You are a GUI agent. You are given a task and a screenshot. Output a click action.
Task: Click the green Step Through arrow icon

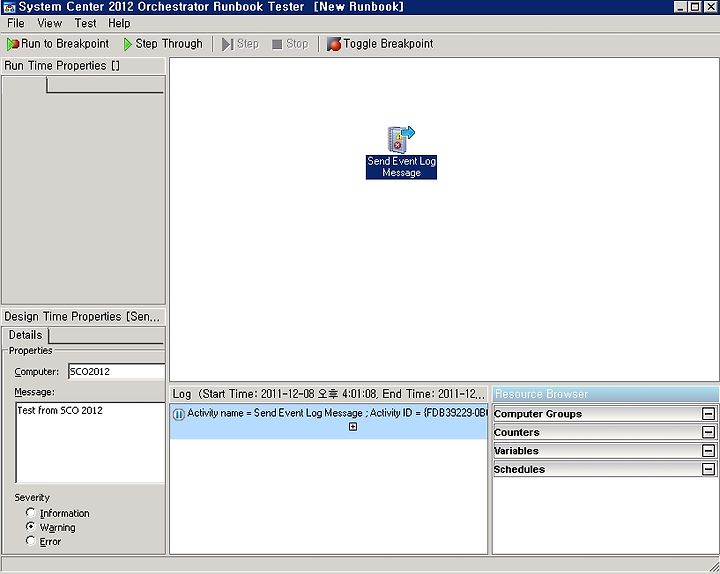[128, 44]
